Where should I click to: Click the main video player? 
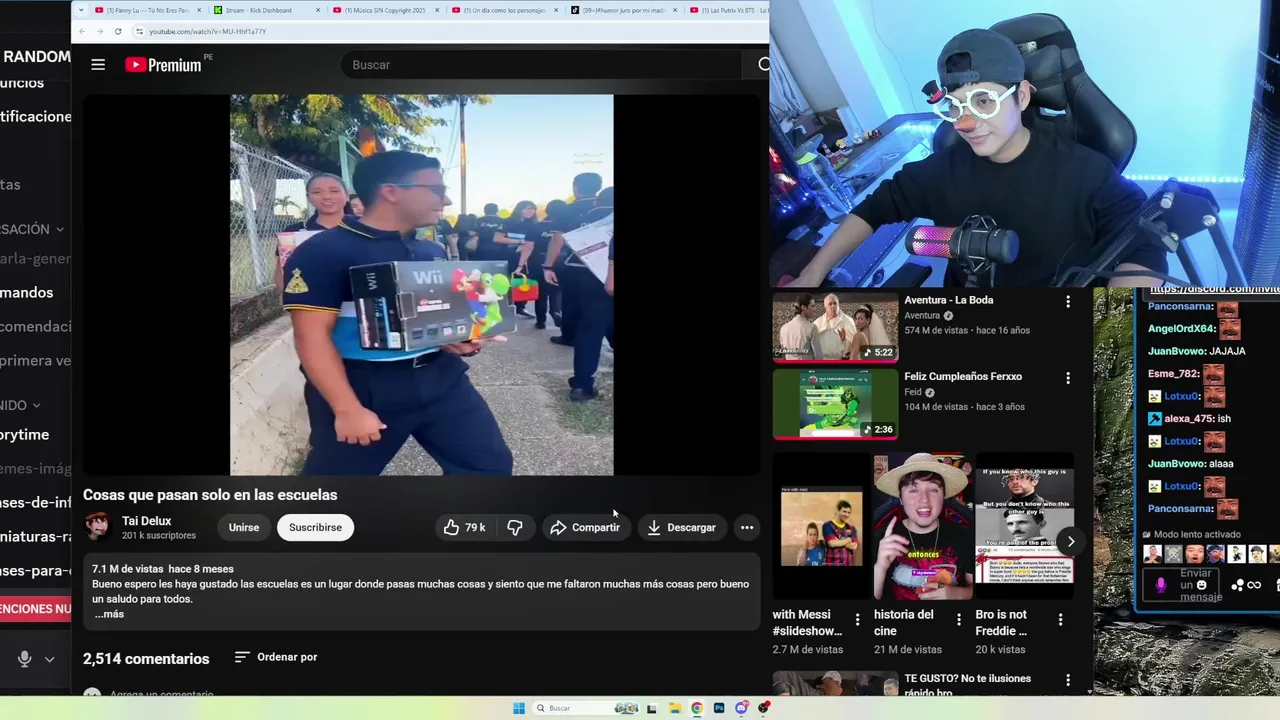(421, 285)
